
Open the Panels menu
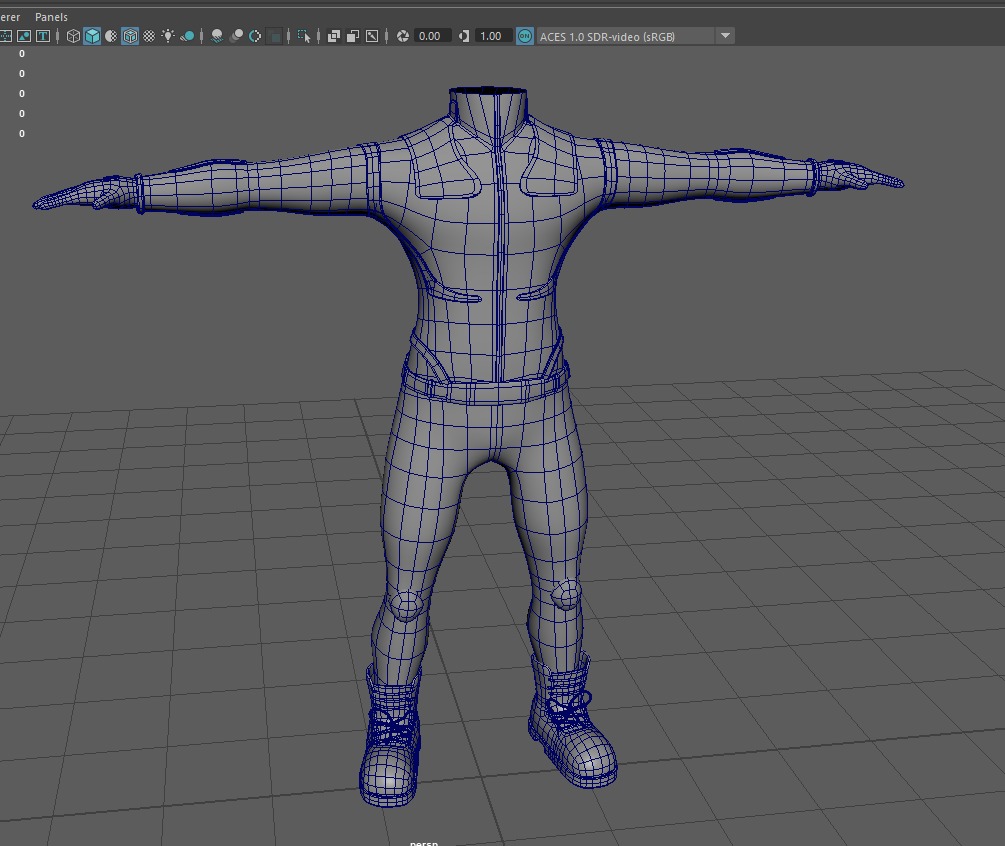[x=51, y=17]
